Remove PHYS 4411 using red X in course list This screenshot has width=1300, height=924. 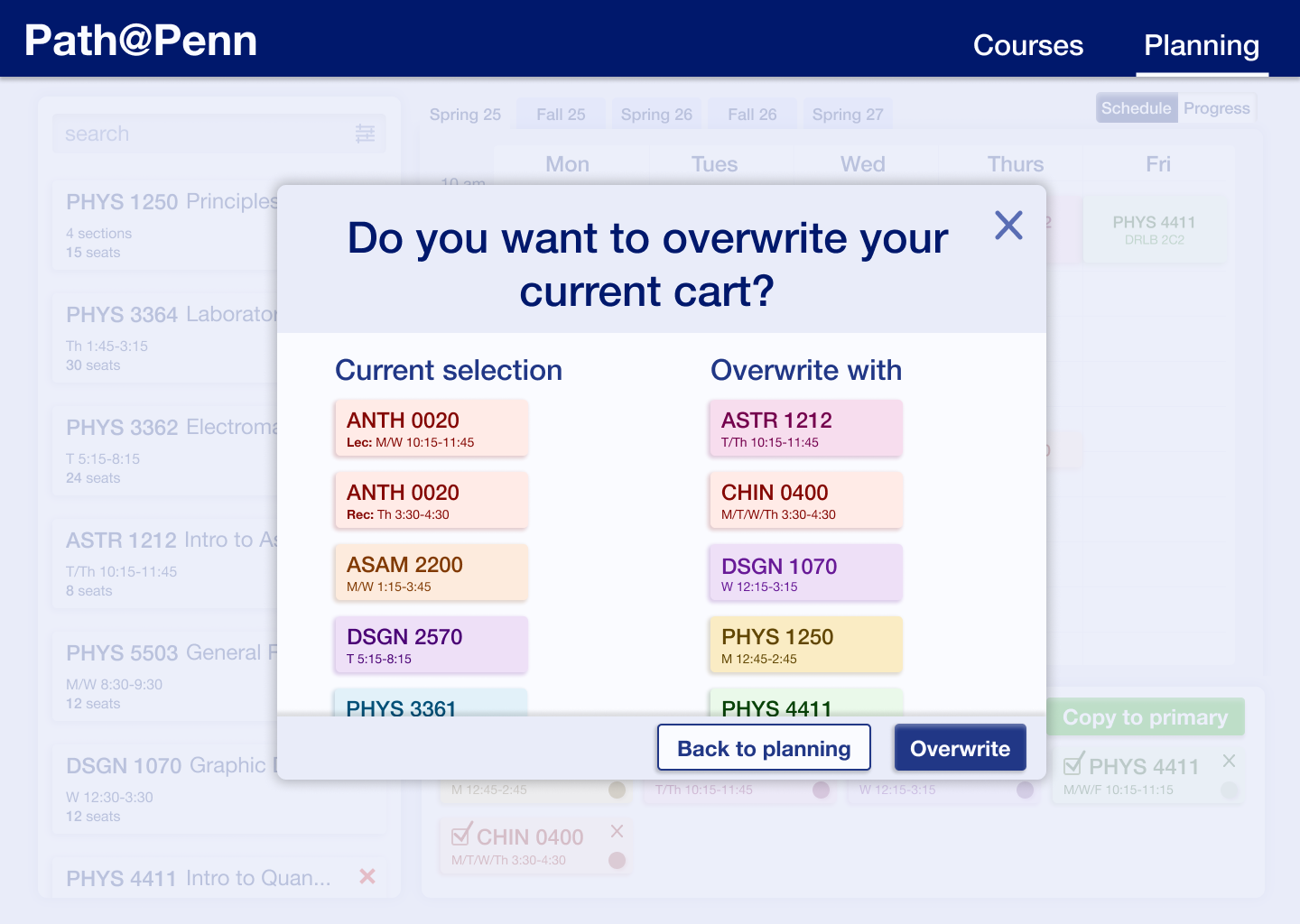click(367, 876)
